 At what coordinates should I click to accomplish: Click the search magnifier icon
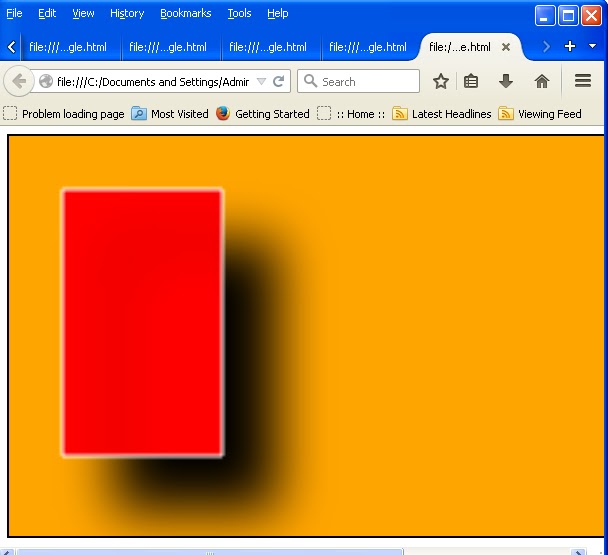pyautogui.click(x=310, y=81)
